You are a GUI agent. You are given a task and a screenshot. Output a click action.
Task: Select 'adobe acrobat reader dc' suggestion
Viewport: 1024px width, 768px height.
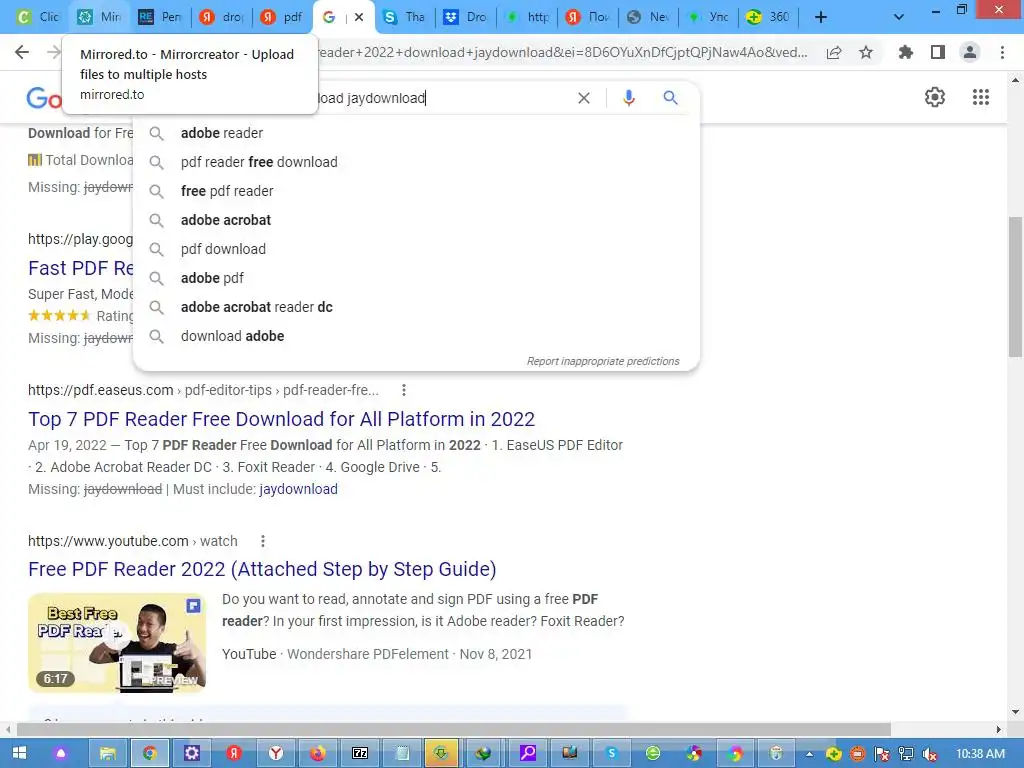[416, 307]
